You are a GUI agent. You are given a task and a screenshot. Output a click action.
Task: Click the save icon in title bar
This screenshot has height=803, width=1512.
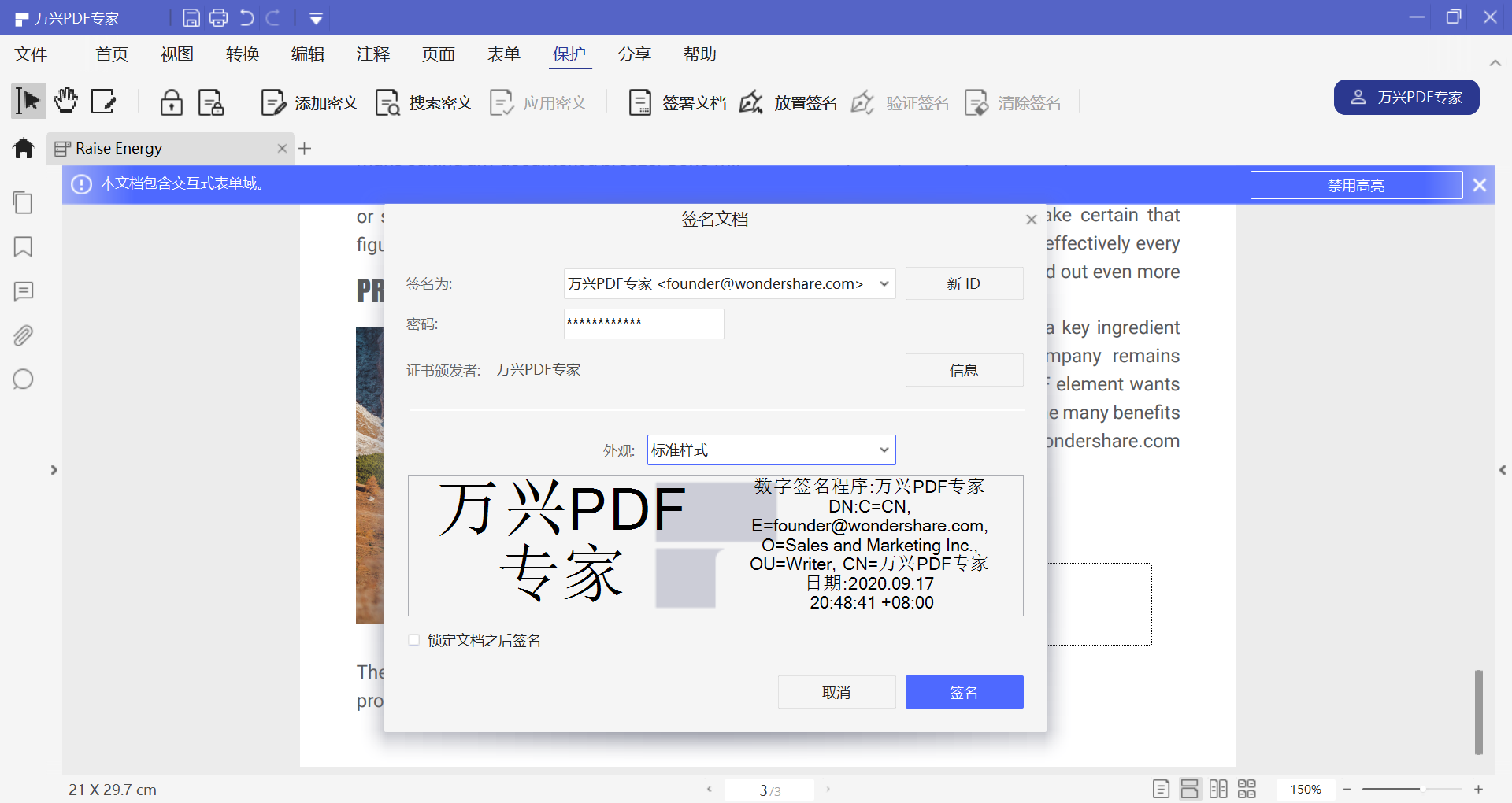pyautogui.click(x=191, y=17)
